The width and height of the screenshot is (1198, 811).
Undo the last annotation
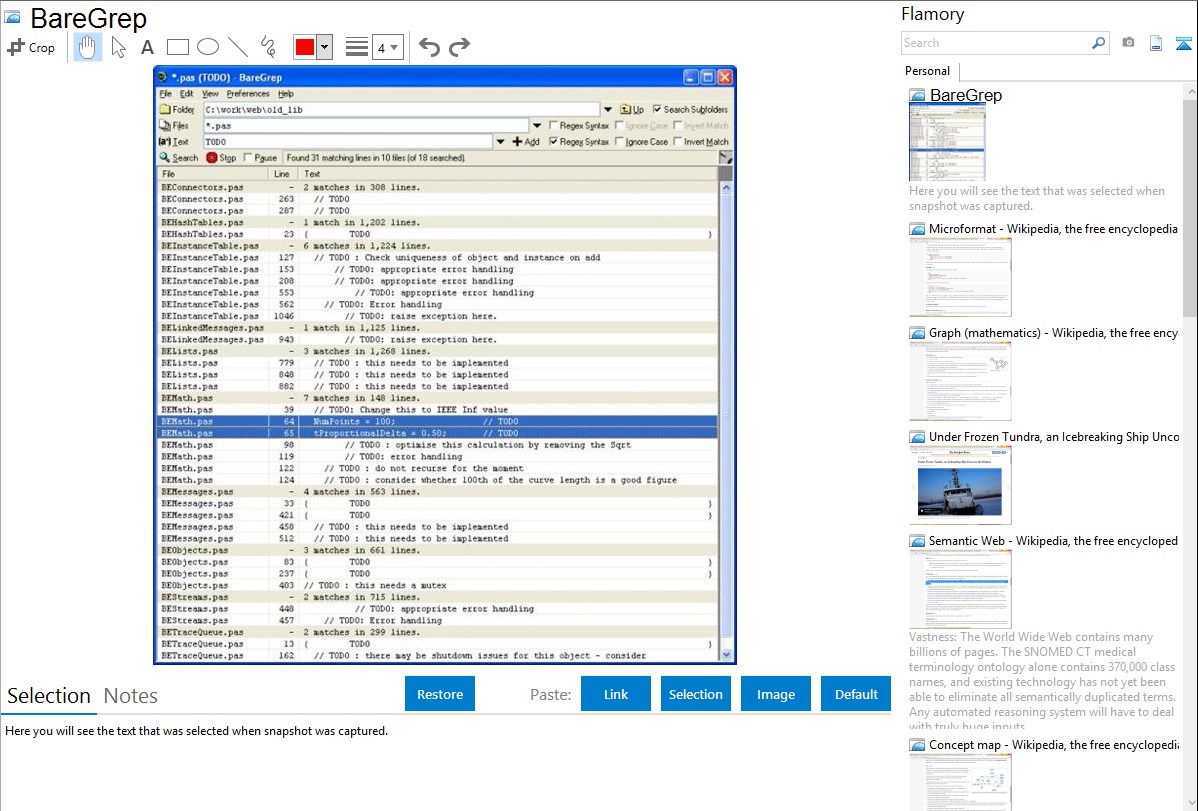point(429,47)
